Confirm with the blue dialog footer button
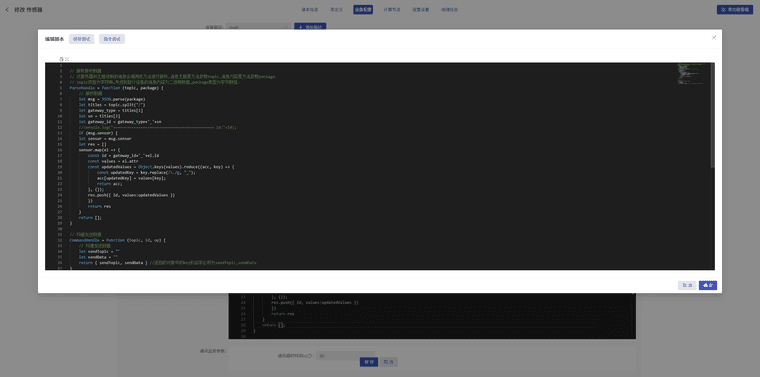Viewport: 760px width, 377px height. pyautogui.click(x=708, y=285)
